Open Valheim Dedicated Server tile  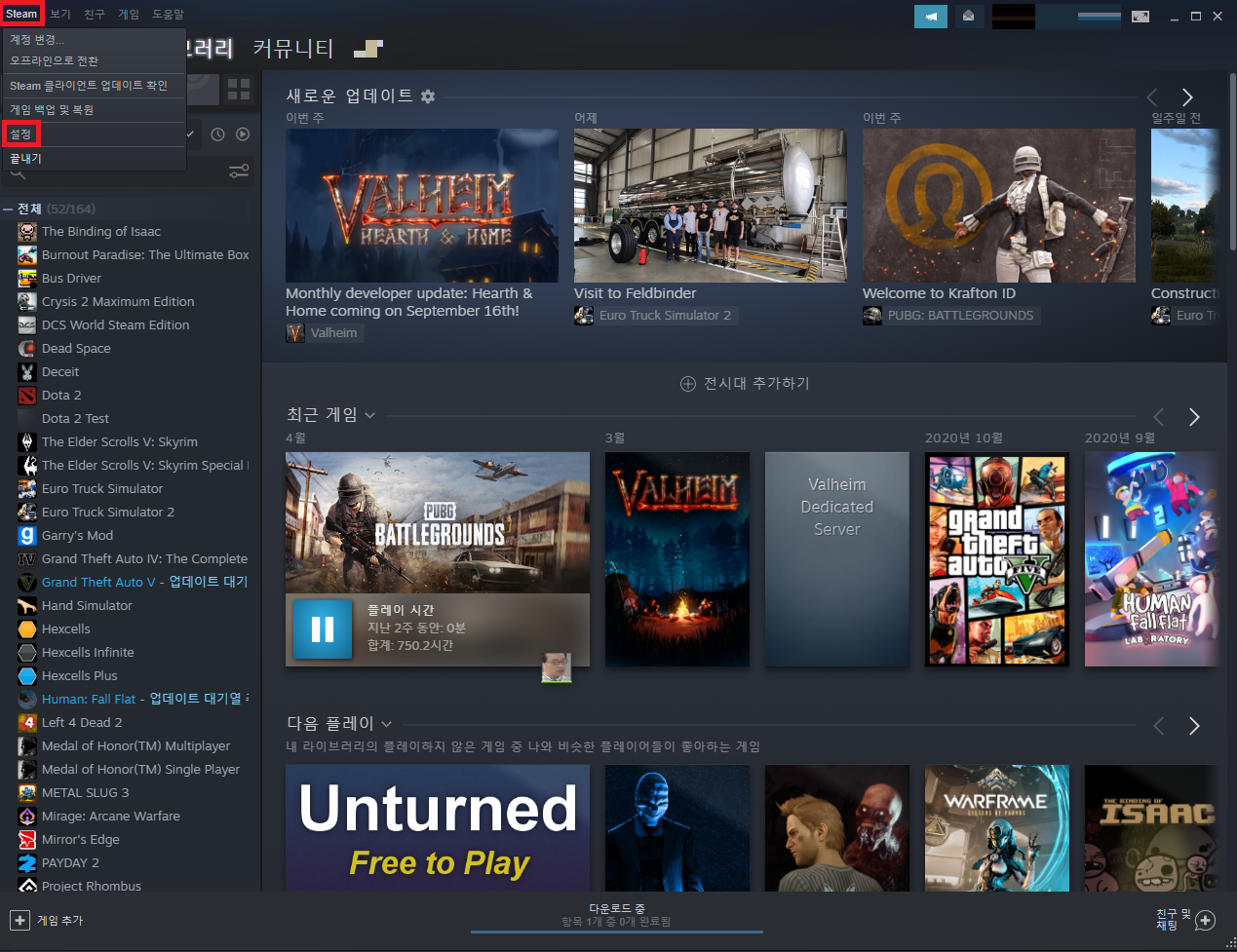pos(837,559)
